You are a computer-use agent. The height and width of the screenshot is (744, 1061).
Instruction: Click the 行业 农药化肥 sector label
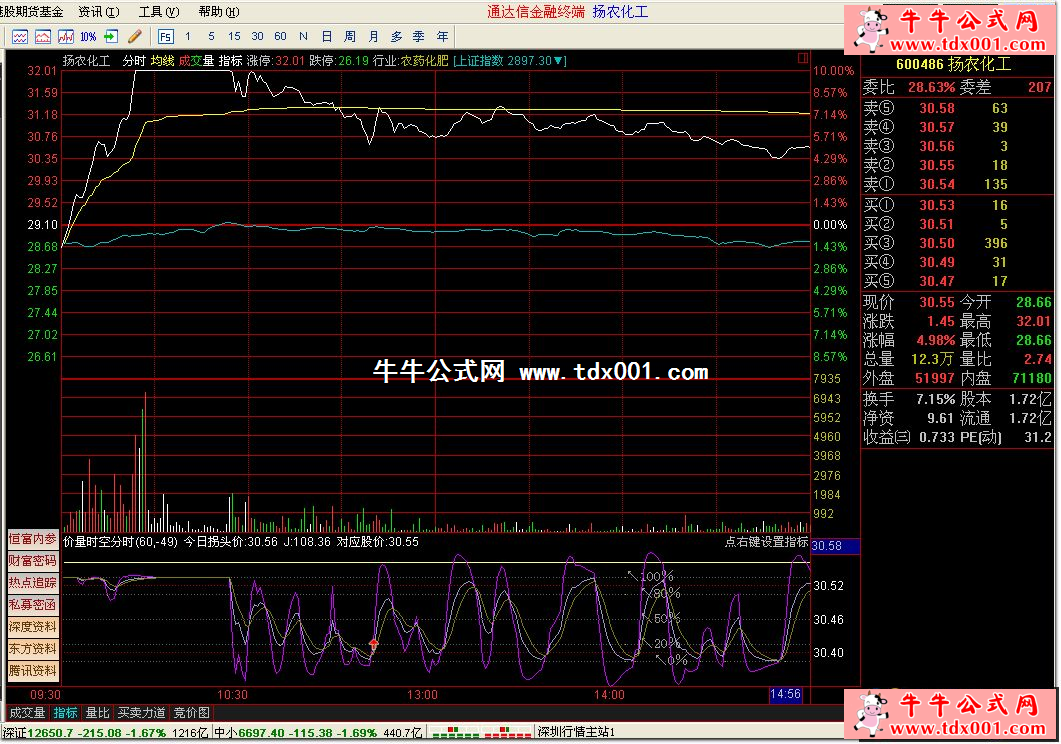[x=411, y=61]
